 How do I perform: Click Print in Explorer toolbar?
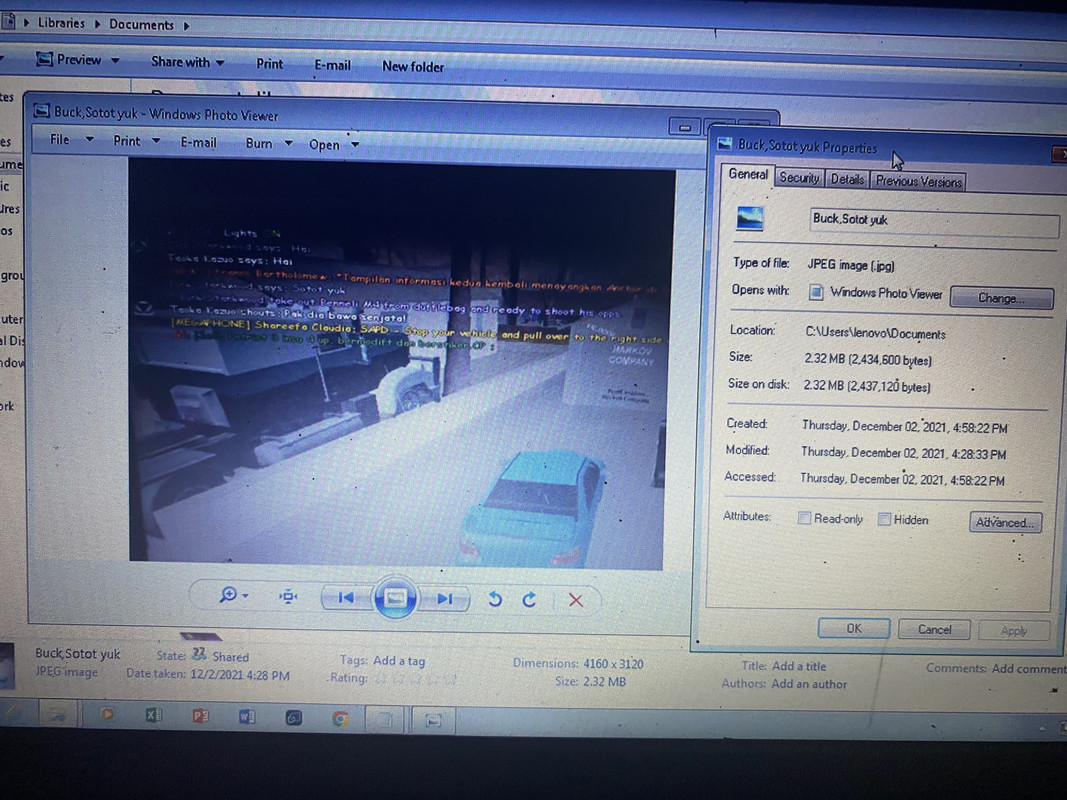click(x=269, y=64)
